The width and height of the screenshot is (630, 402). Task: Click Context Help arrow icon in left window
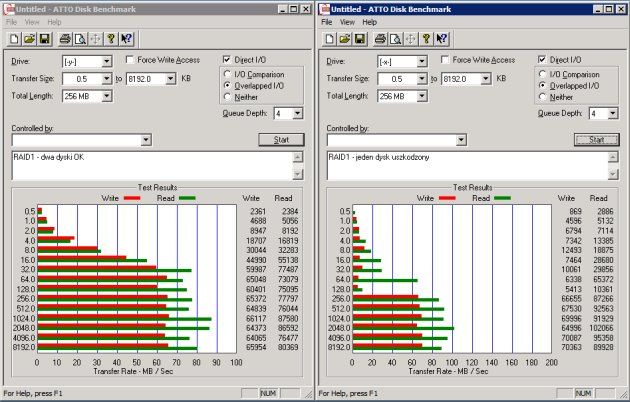[126, 39]
